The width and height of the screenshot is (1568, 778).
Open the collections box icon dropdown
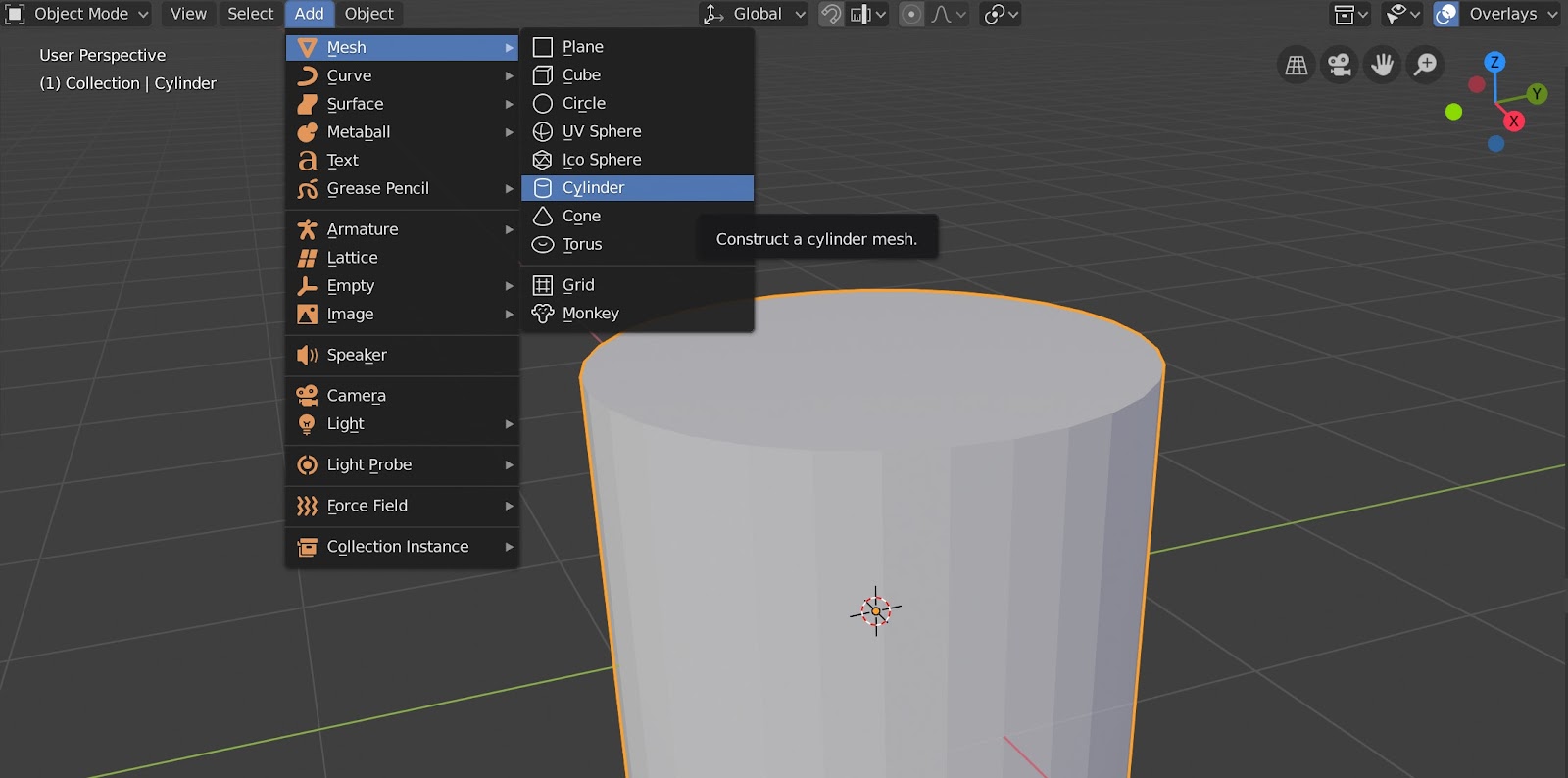coord(1350,14)
